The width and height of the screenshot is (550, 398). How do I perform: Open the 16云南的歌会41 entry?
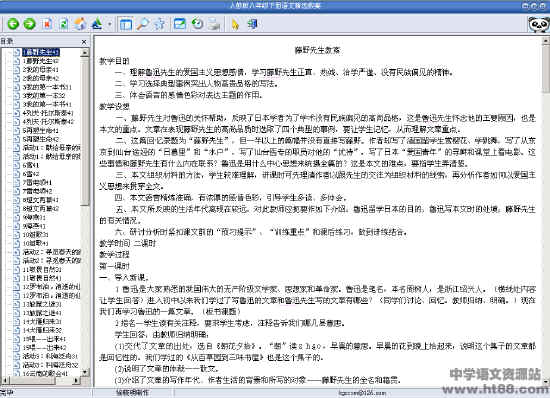45,373
